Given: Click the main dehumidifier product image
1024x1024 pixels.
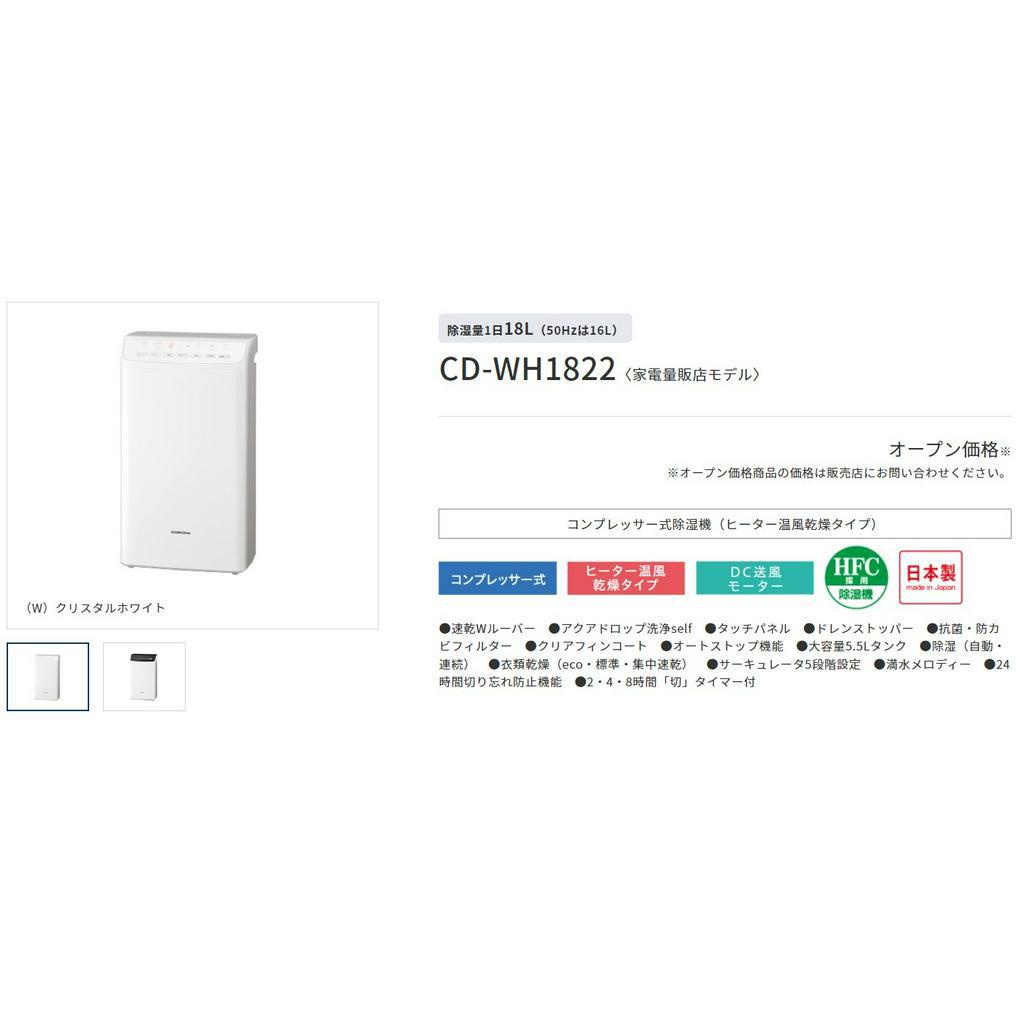Looking at the screenshot, I should click(x=189, y=453).
